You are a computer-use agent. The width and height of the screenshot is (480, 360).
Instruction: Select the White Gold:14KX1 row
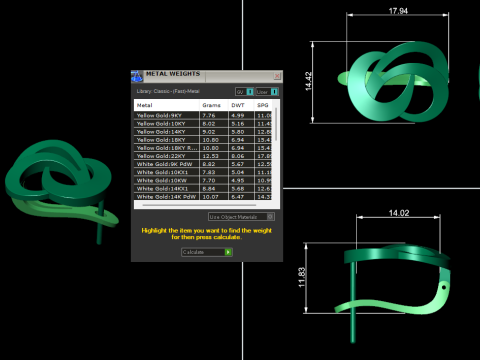pyautogui.click(x=203, y=189)
